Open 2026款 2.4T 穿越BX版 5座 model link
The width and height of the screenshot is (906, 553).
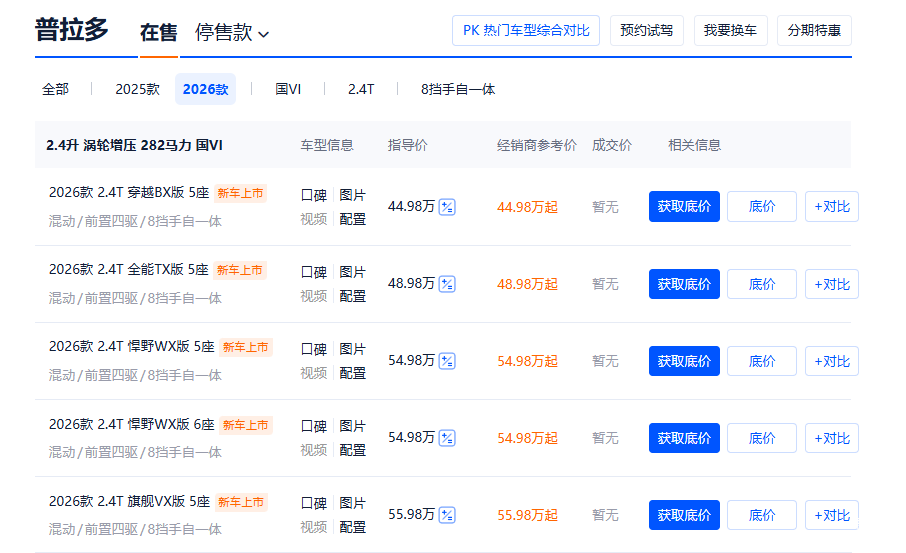[x=129, y=192]
